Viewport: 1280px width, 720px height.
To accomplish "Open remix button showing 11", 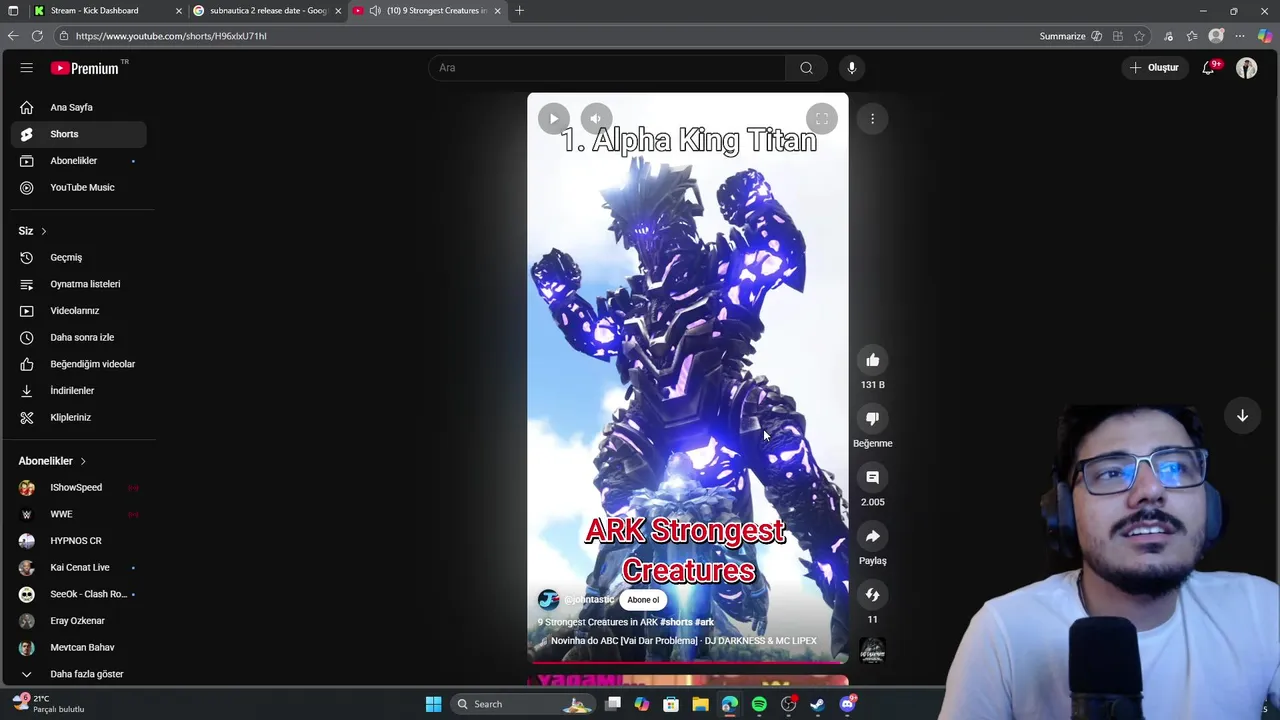I will [873, 595].
